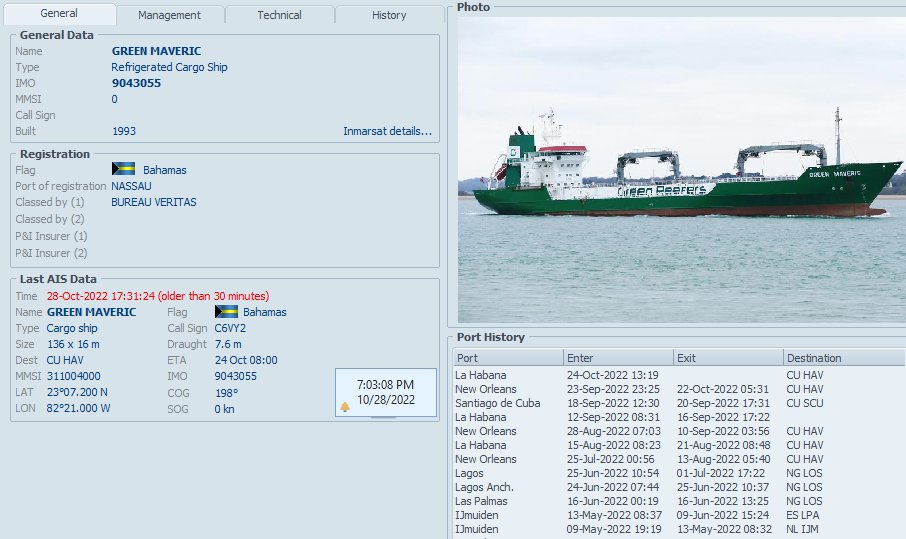Click the Bahamas flag icon in Last AIS Data
Screen dimensions: 906x539
226,311
